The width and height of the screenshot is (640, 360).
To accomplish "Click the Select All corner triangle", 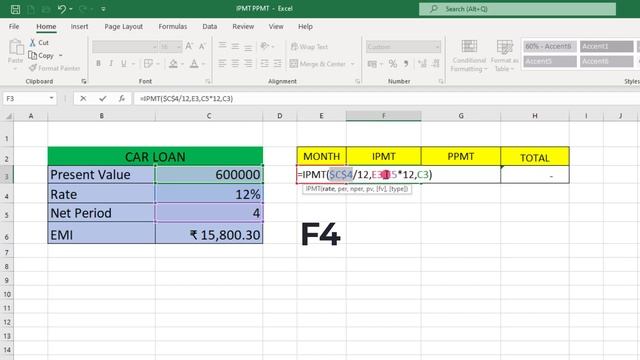I will 8,116.
